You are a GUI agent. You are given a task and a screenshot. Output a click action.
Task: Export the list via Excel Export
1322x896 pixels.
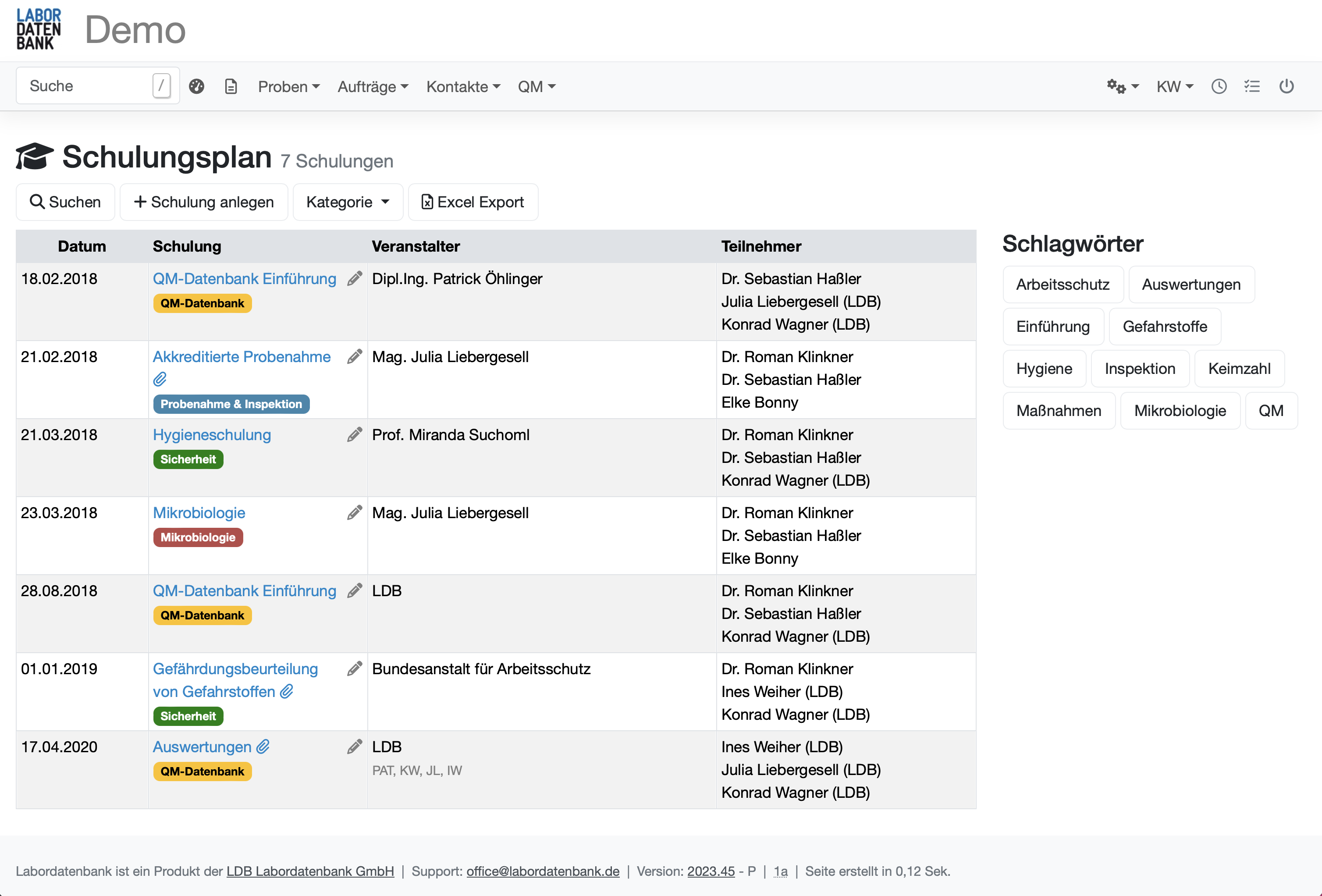click(473, 202)
